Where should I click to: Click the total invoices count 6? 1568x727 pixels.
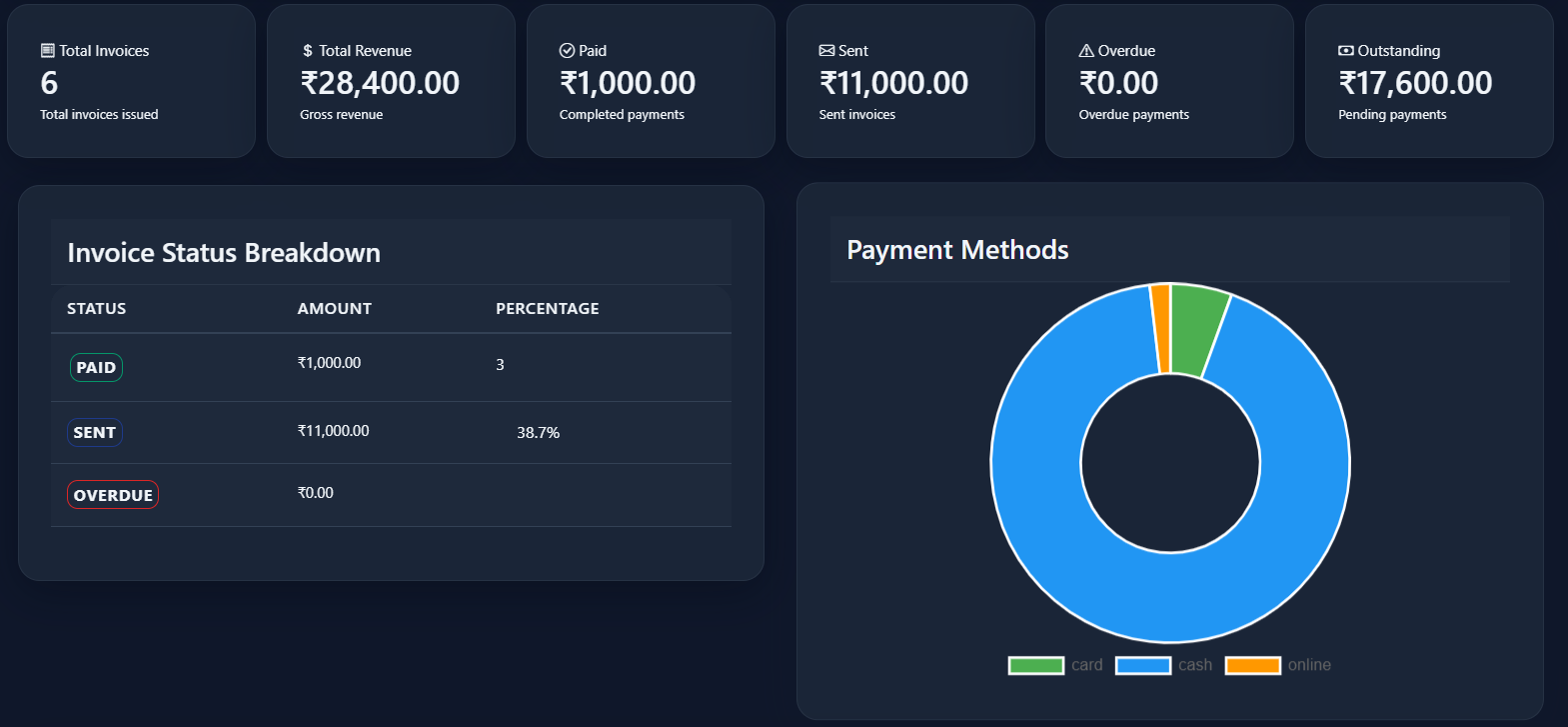point(49,83)
